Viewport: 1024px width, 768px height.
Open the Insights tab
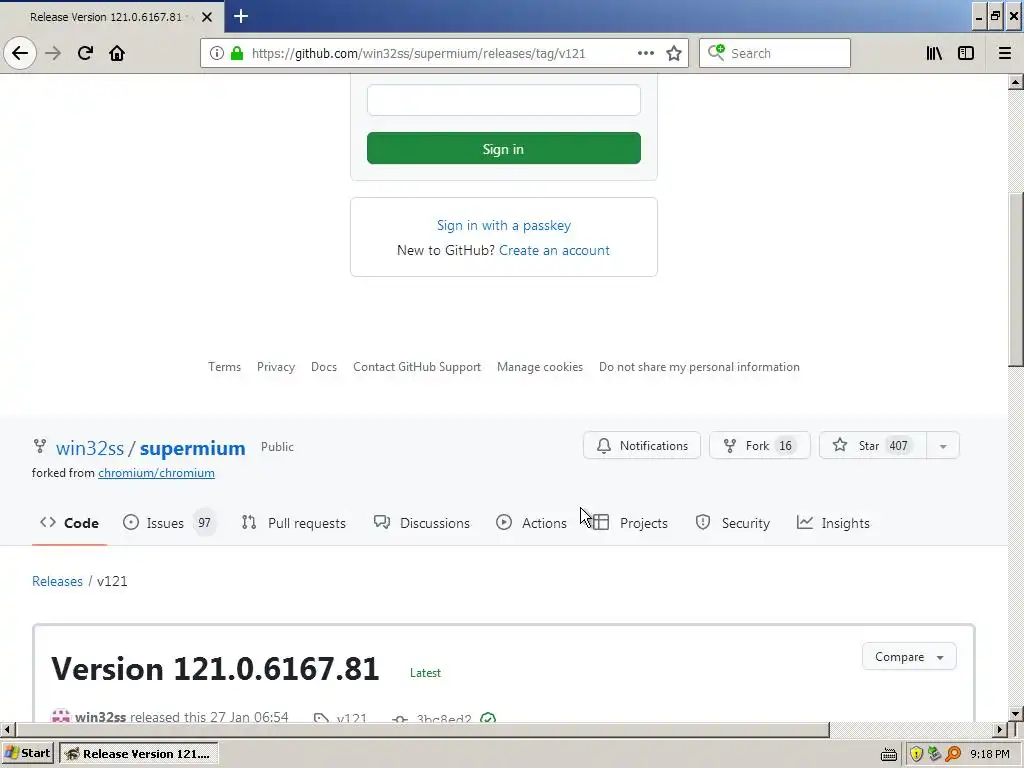pyautogui.click(x=833, y=523)
